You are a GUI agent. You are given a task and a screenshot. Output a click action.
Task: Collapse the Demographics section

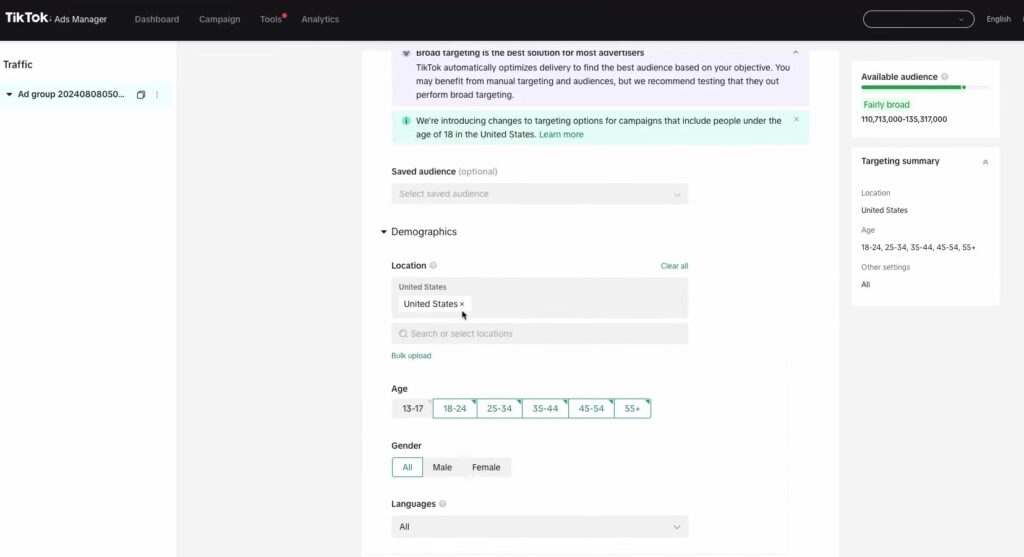(383, 232)
